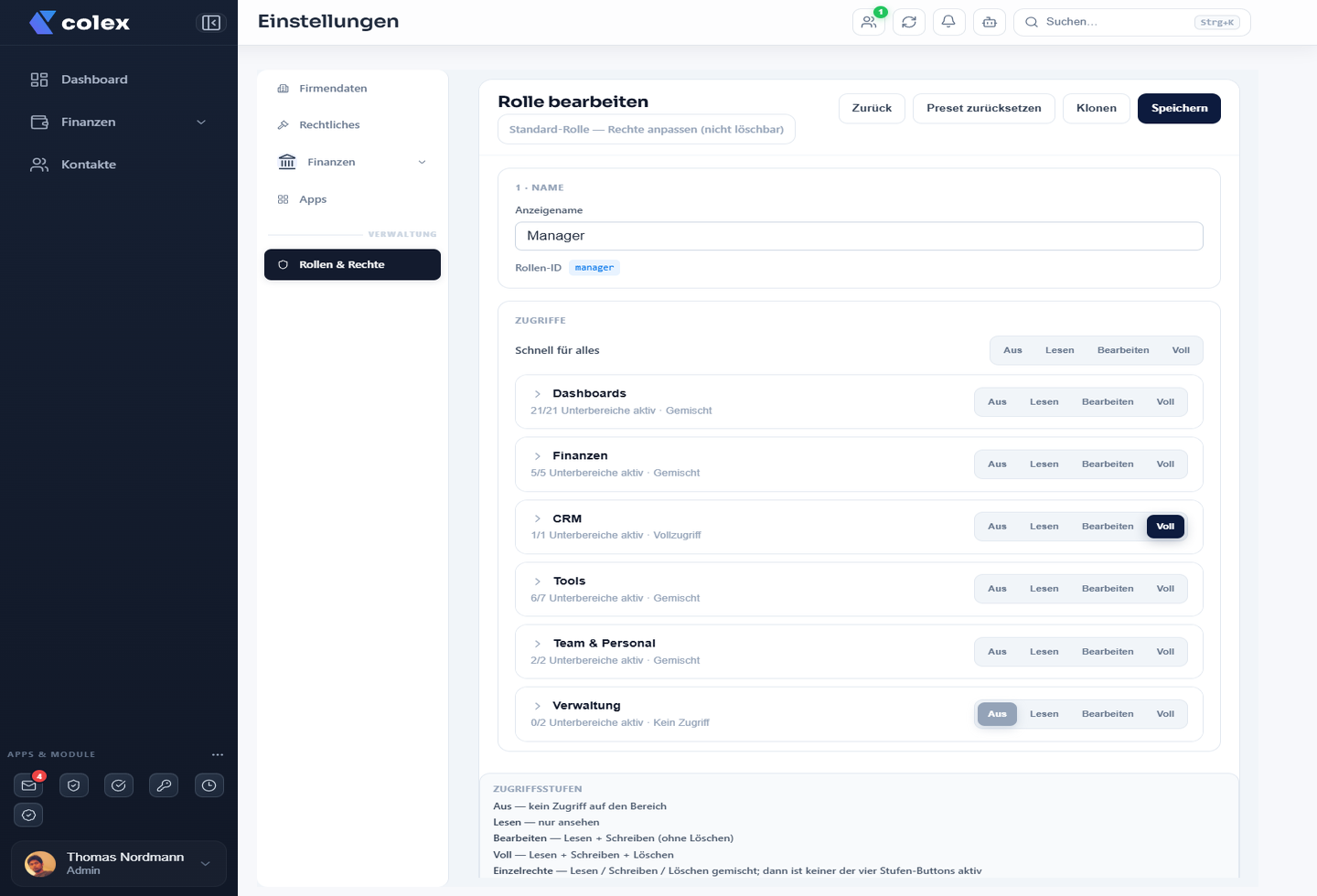Select Rollen & Rechte settings page
Screen dimensions: 1317x896
click(x=352, y=265)
